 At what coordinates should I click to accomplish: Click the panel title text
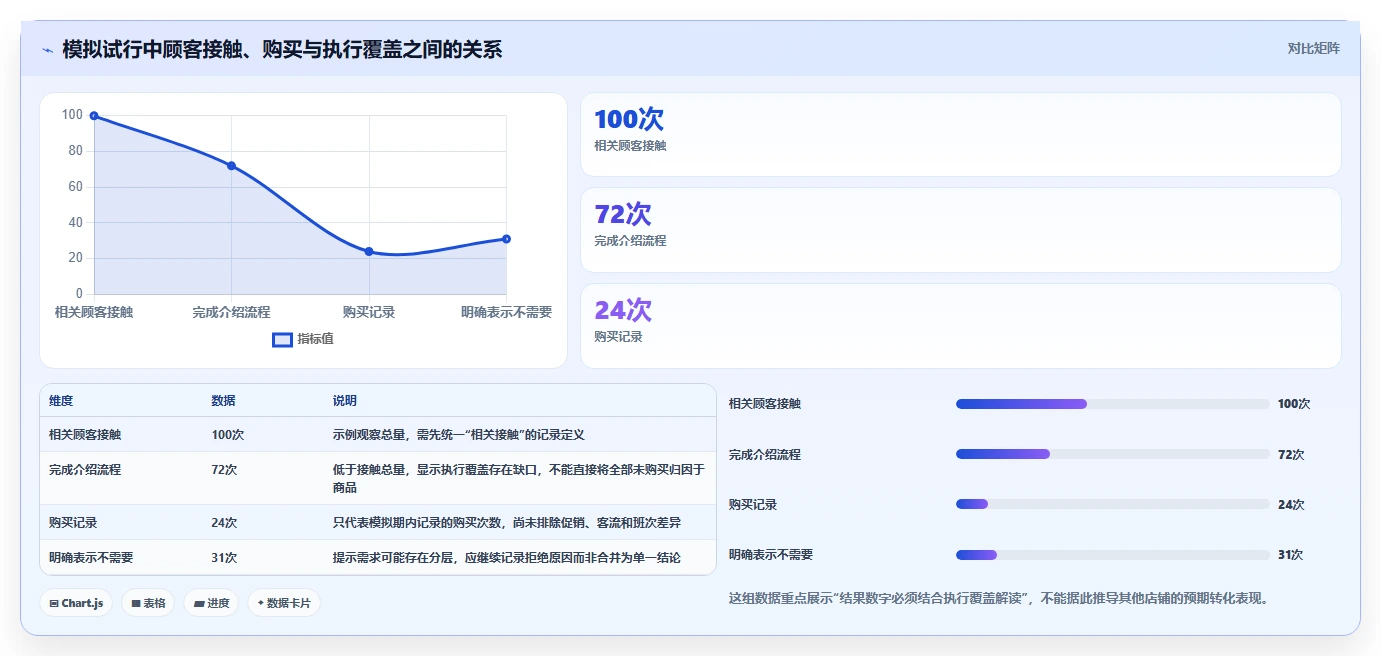point(282,50)
